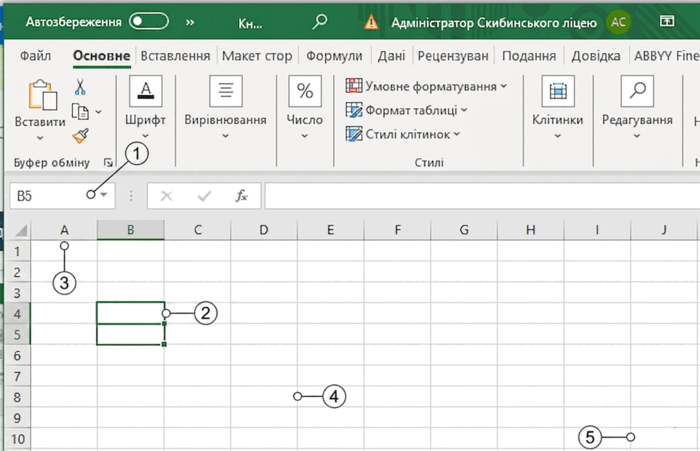Click the formula bar Enter checkmark icon
The height and width of the screenshot is (451, 700).
point(204,196)
